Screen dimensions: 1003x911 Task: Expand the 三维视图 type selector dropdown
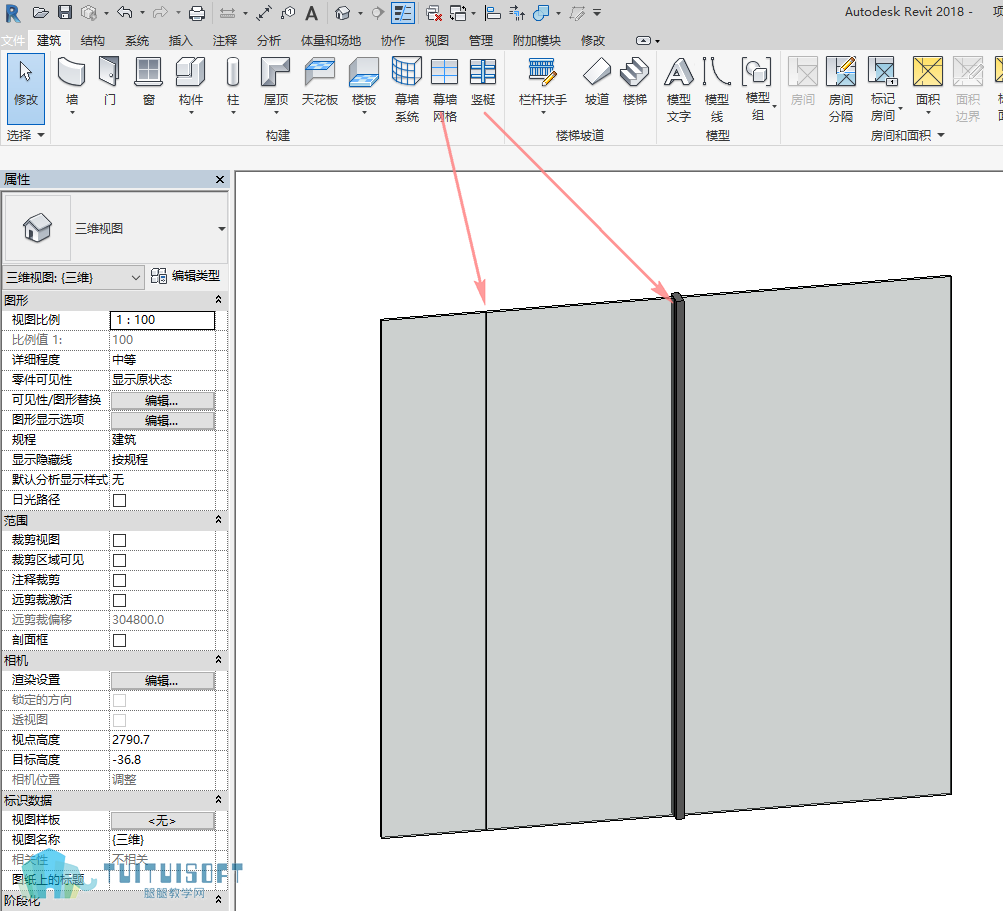221,228
